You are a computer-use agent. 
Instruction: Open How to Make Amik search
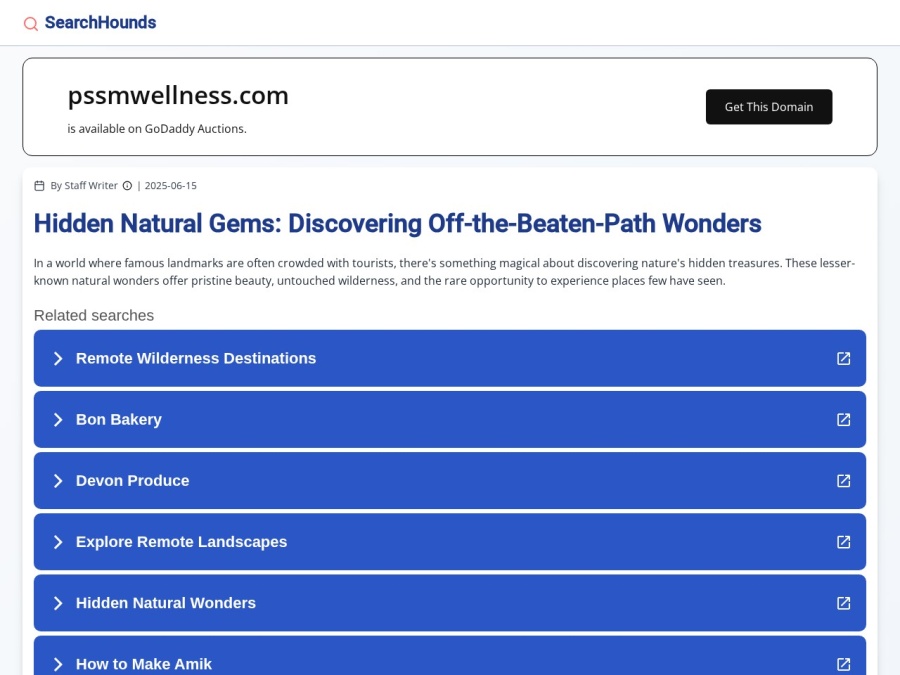tap(449, 655)
